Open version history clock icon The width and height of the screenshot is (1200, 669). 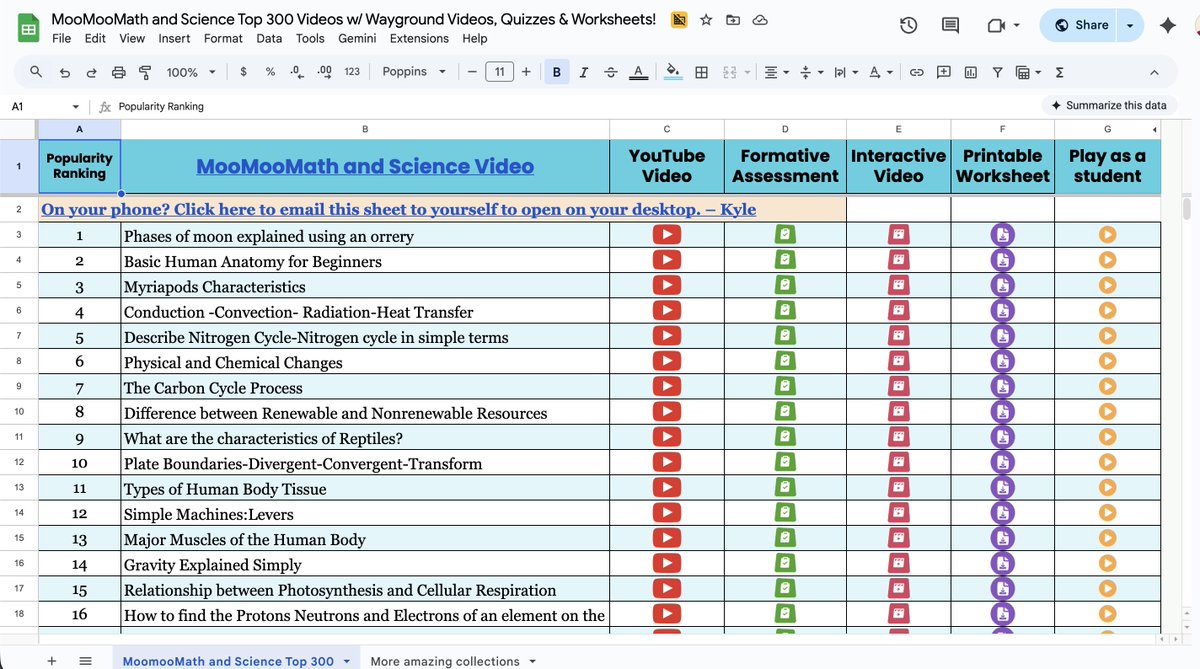pyautogui.click(x=908, y=25)
